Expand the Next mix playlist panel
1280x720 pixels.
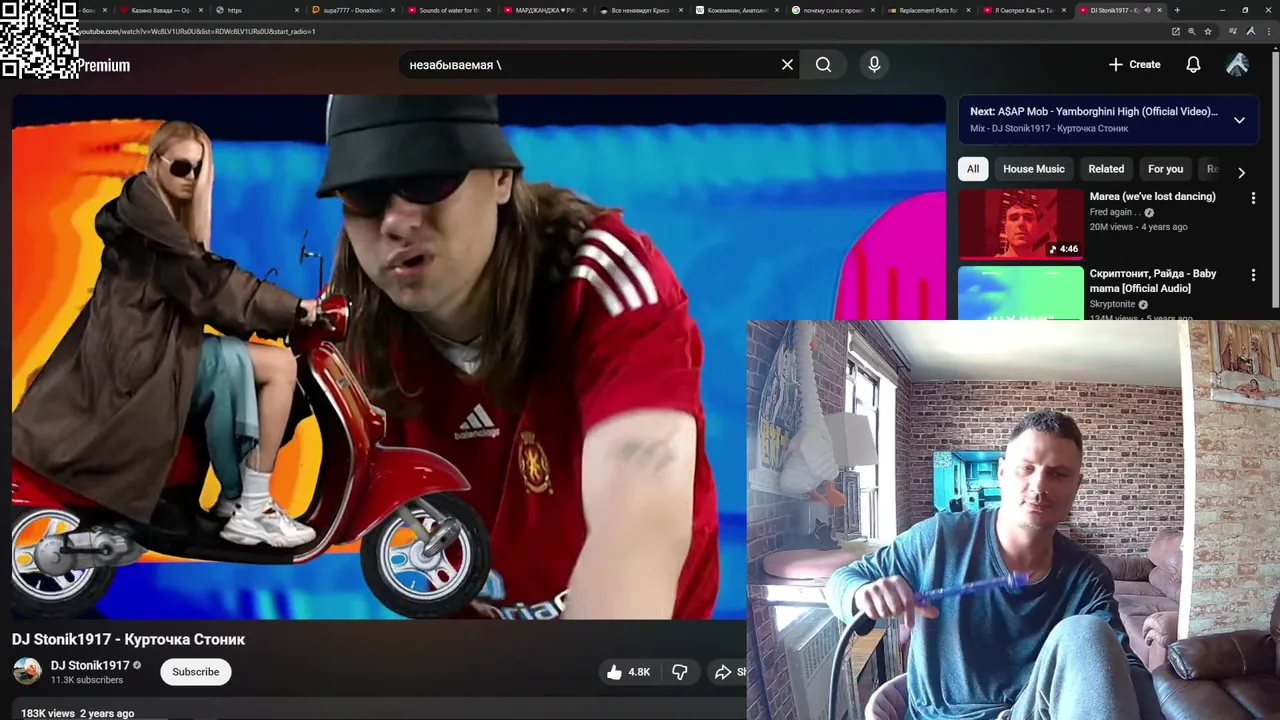click(1239, 120)
